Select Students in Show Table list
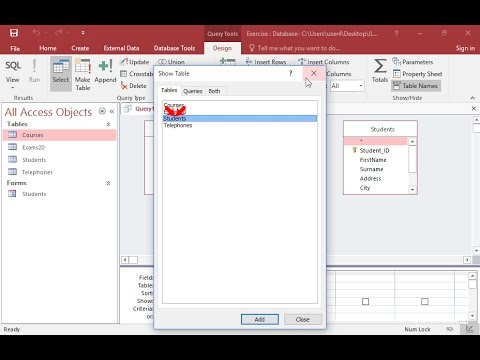The height and width of the screenshot is (360, 480). click(240, 119)
